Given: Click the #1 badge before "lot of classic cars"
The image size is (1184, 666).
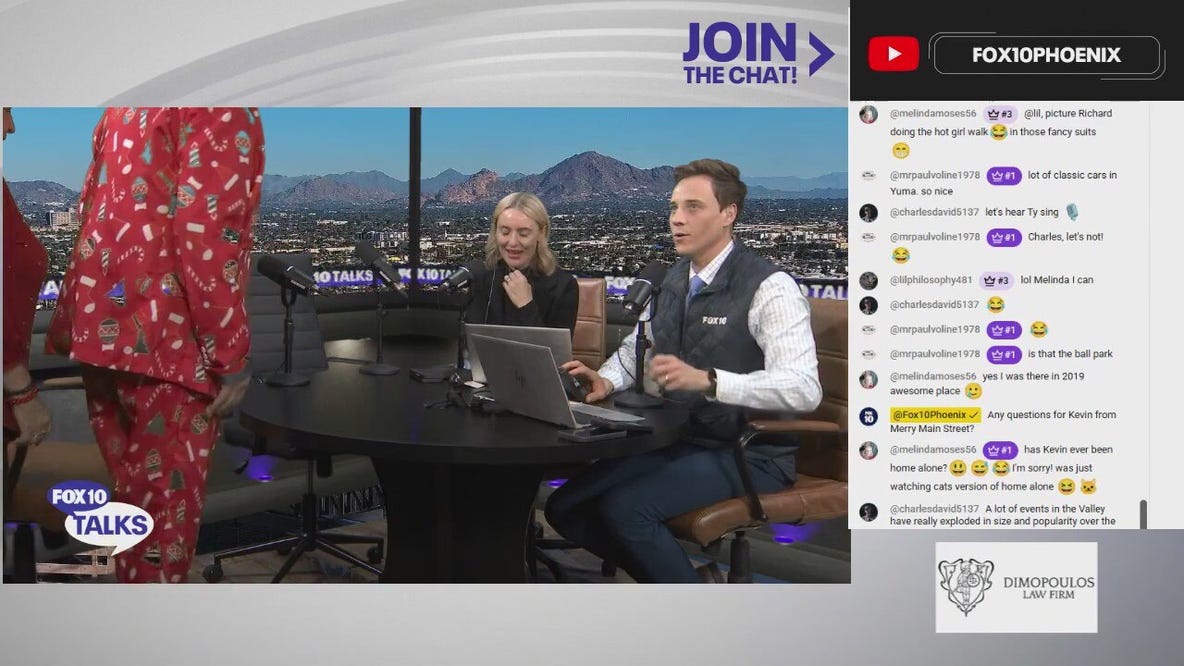Looking at the screenshot, I should 1003,176.
